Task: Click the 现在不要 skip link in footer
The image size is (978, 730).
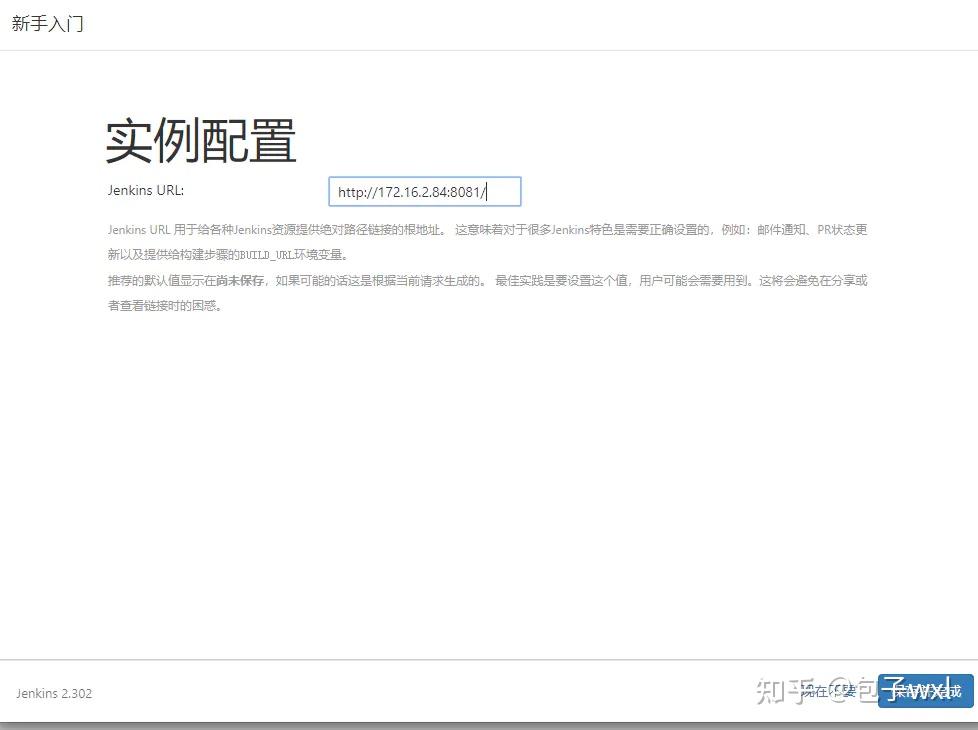Action: pyautogui.click(x=830, y=690)
